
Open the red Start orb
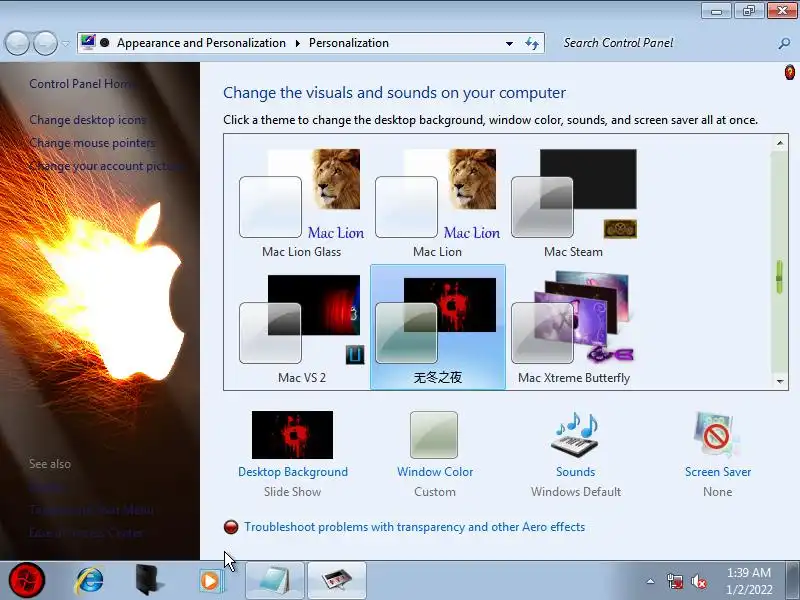pos(27,580)
